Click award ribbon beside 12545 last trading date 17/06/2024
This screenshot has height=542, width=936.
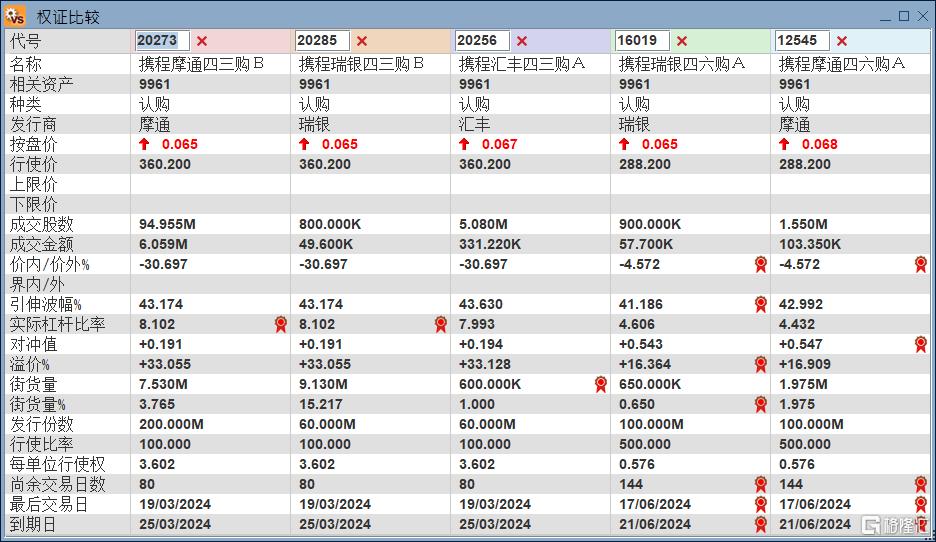[920, 504]
